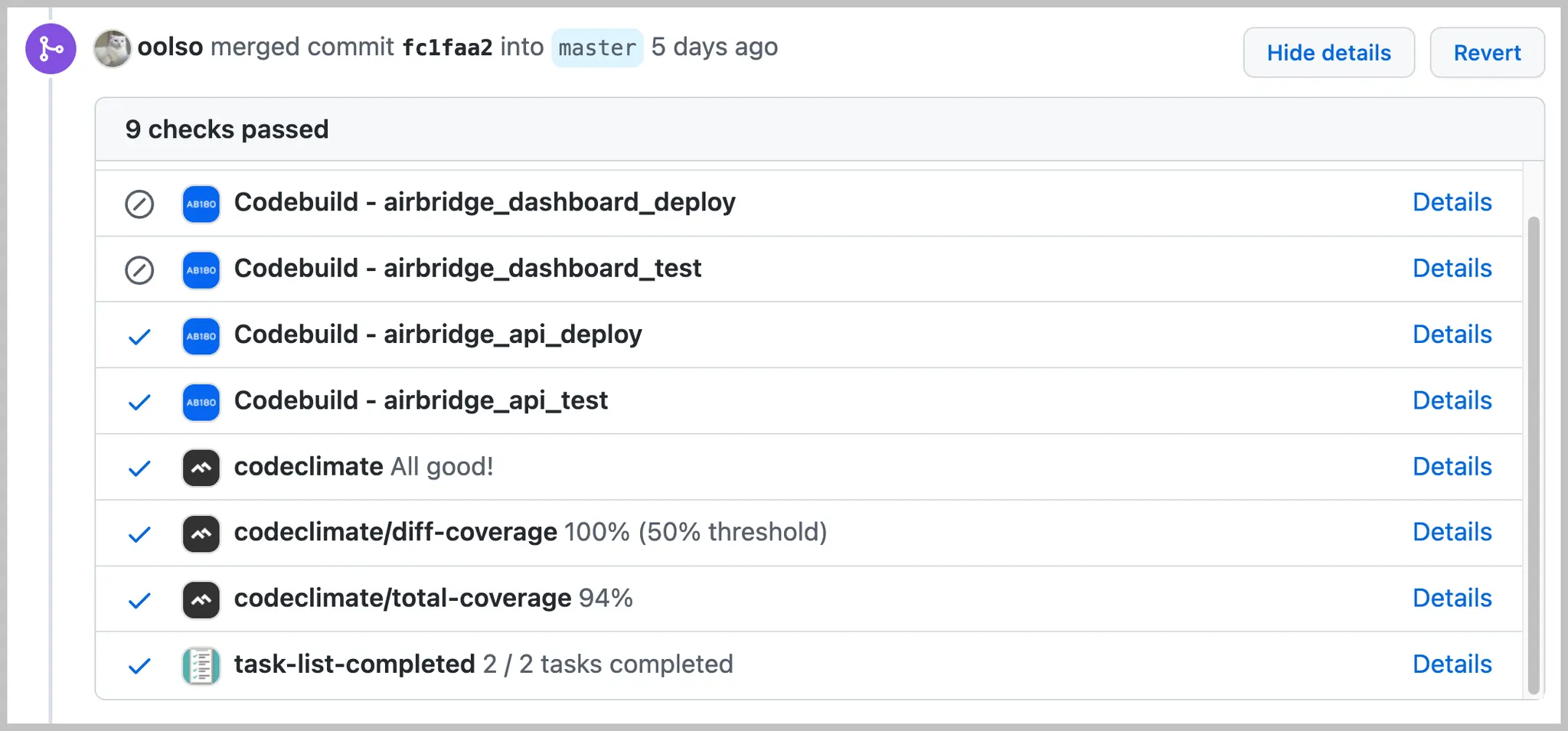Click the checks list vertical scrollbar

1533,455
